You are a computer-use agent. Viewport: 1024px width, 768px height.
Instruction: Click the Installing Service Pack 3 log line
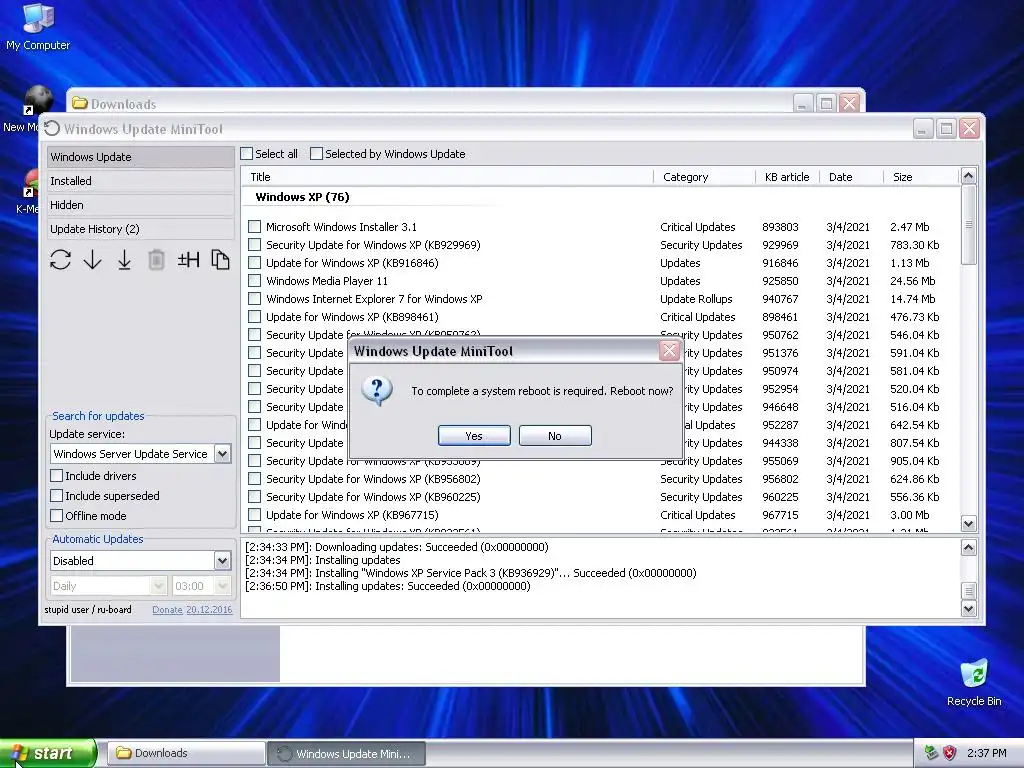[471, 573]
